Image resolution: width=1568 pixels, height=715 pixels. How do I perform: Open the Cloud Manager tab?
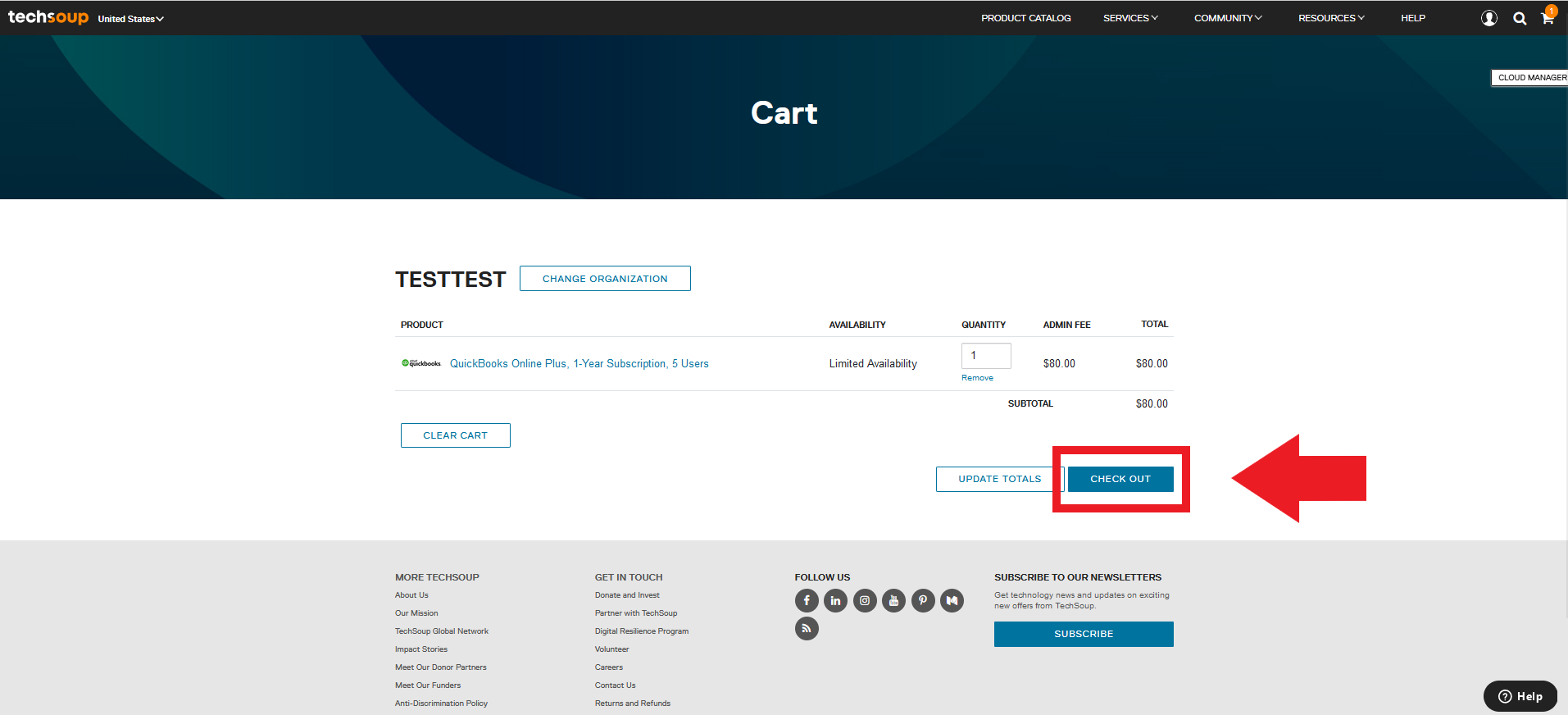click(x=1529, y=78)
